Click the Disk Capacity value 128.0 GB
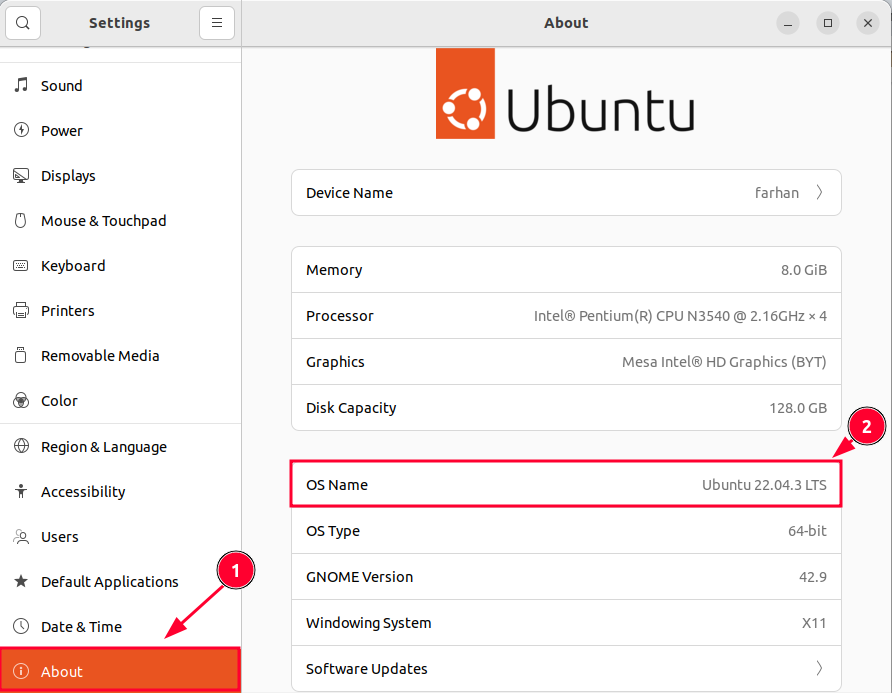This screenshot has height=693, width=892. [x=798, y=408]
